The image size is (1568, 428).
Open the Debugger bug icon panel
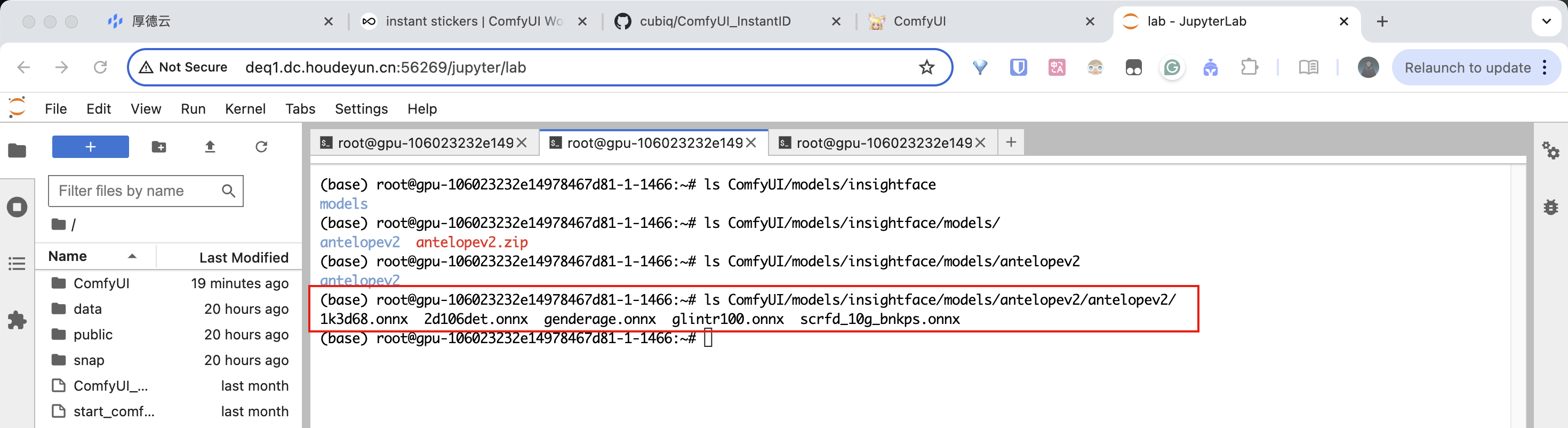point(1550,207)
